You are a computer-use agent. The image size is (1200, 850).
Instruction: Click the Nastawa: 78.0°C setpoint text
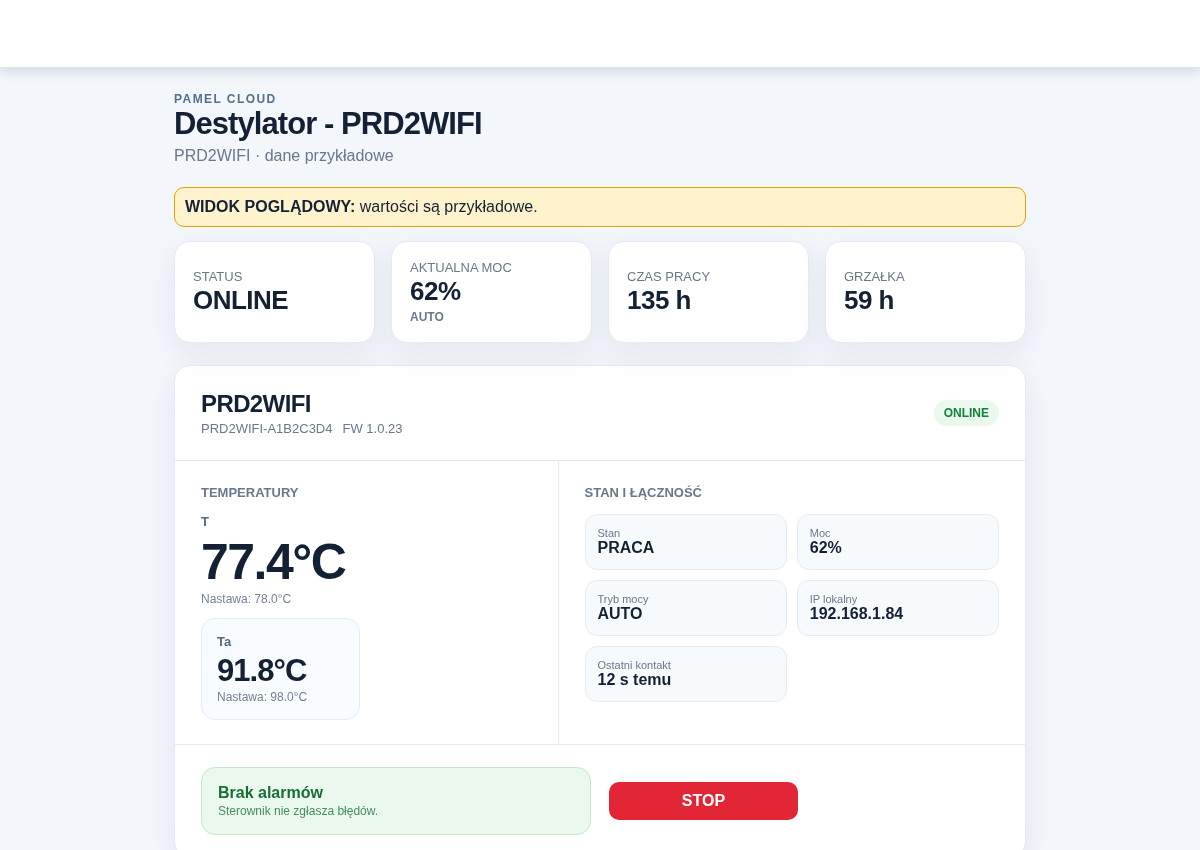click(x=246, y=599)
